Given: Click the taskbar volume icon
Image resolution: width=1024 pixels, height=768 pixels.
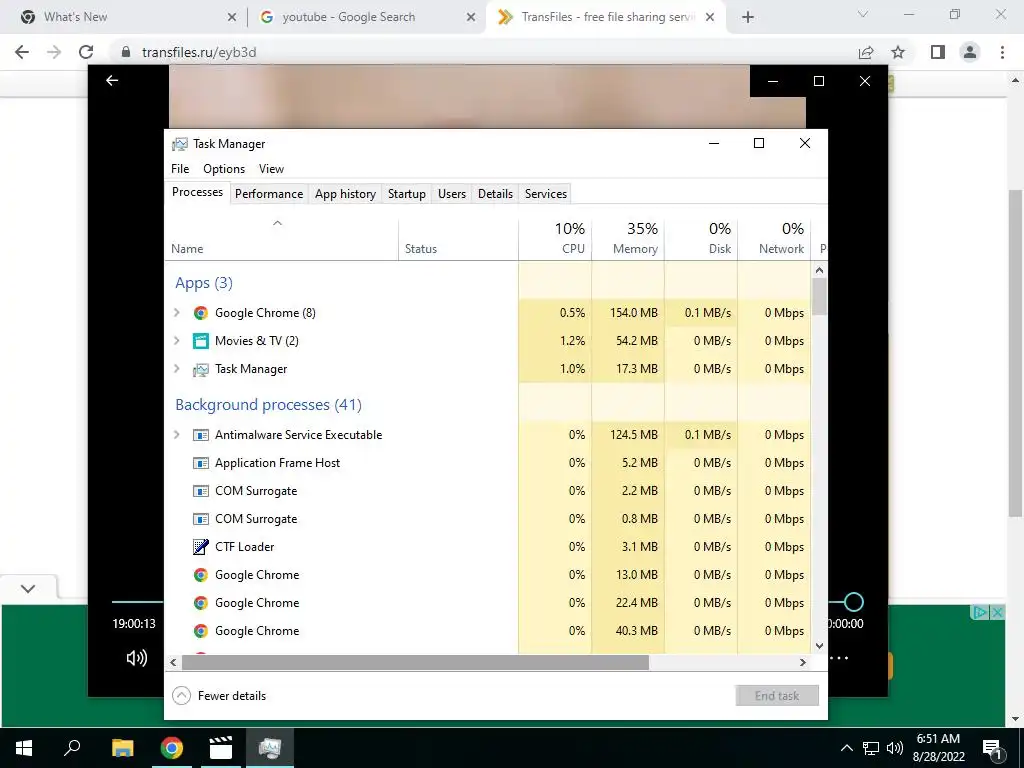Looking at the screenshot, I should click(895, 748).
